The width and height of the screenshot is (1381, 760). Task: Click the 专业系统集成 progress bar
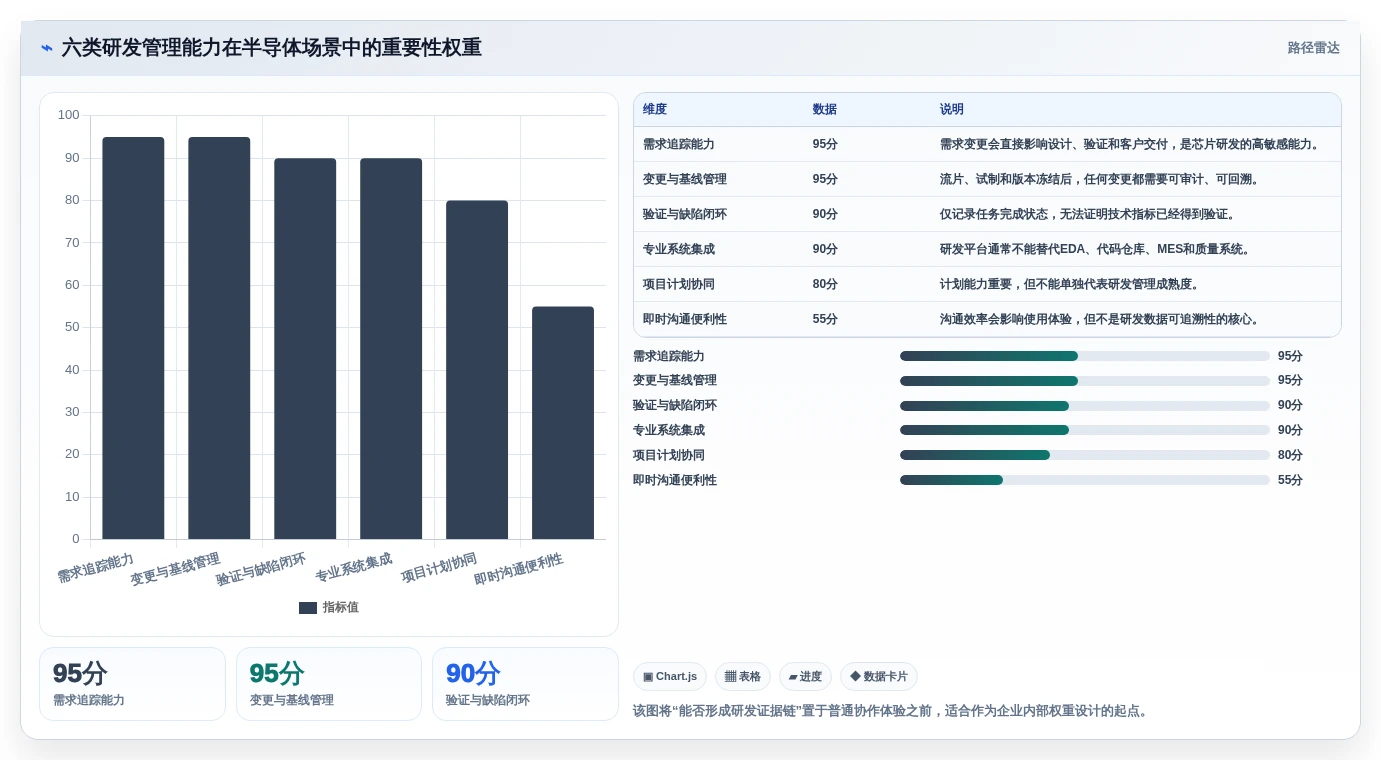pyautogui.click(x=1085, y=430)
